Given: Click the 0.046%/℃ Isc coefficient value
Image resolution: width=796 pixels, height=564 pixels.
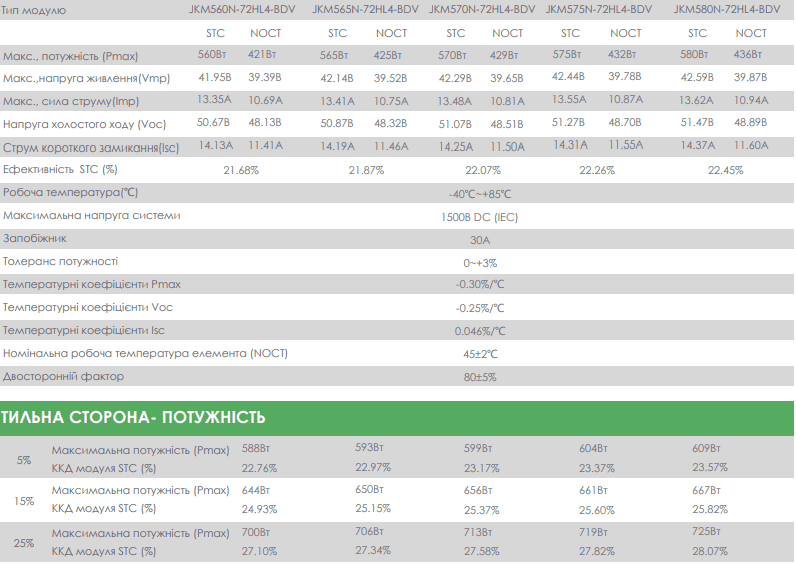Looking at the screenshot, I should pos(479,331).
